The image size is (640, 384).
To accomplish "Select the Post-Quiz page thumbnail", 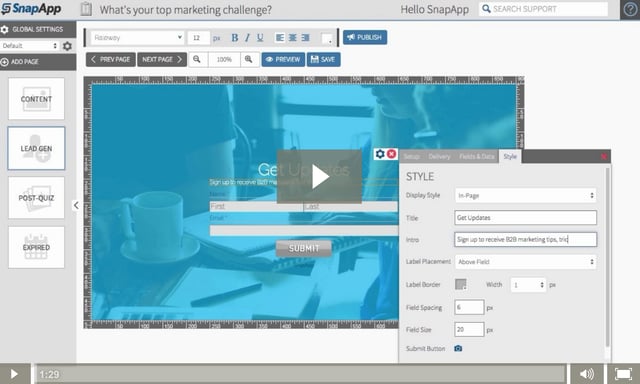I will (x=36, y=198).
